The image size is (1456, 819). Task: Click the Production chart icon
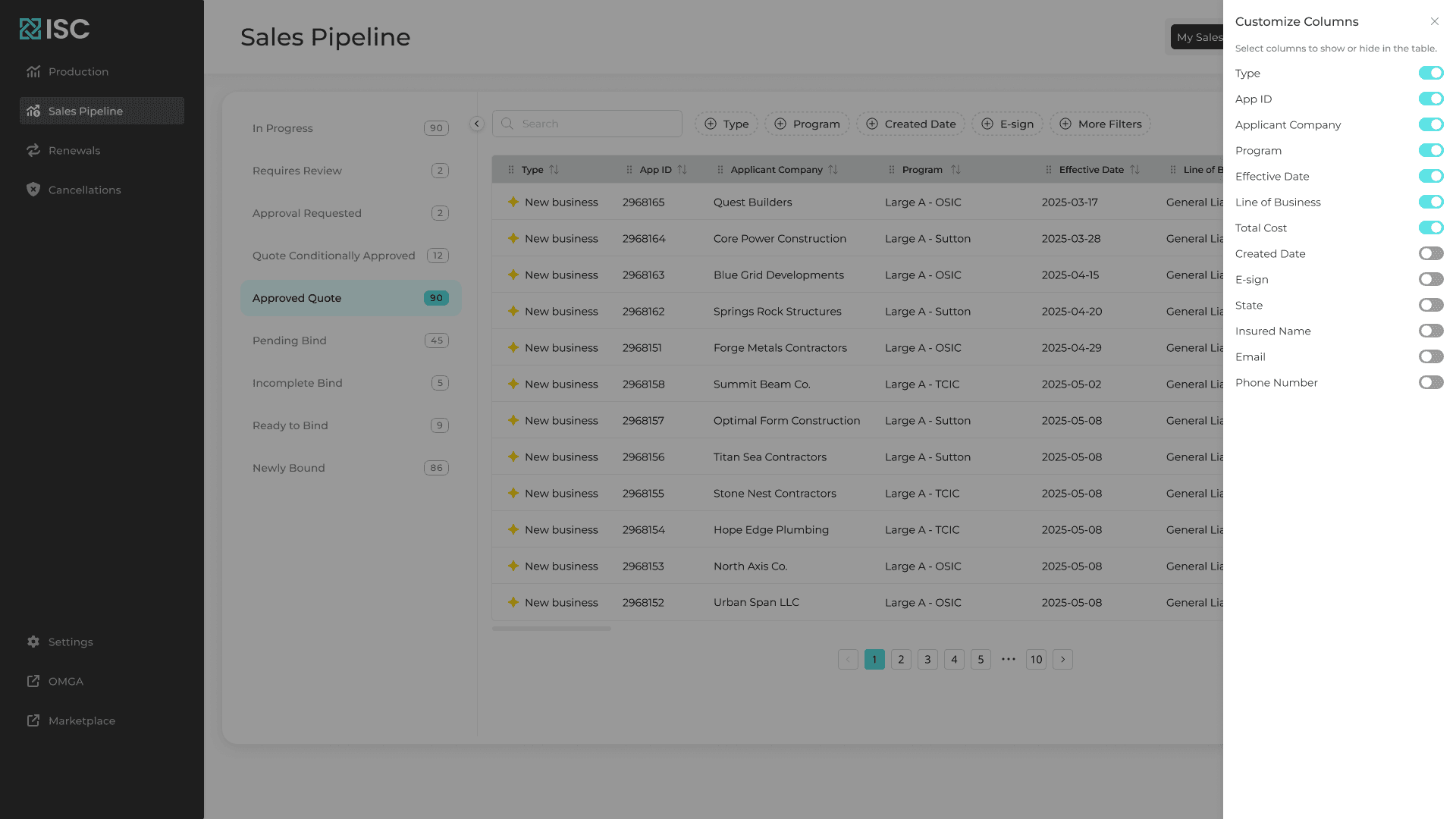point(33,71)
